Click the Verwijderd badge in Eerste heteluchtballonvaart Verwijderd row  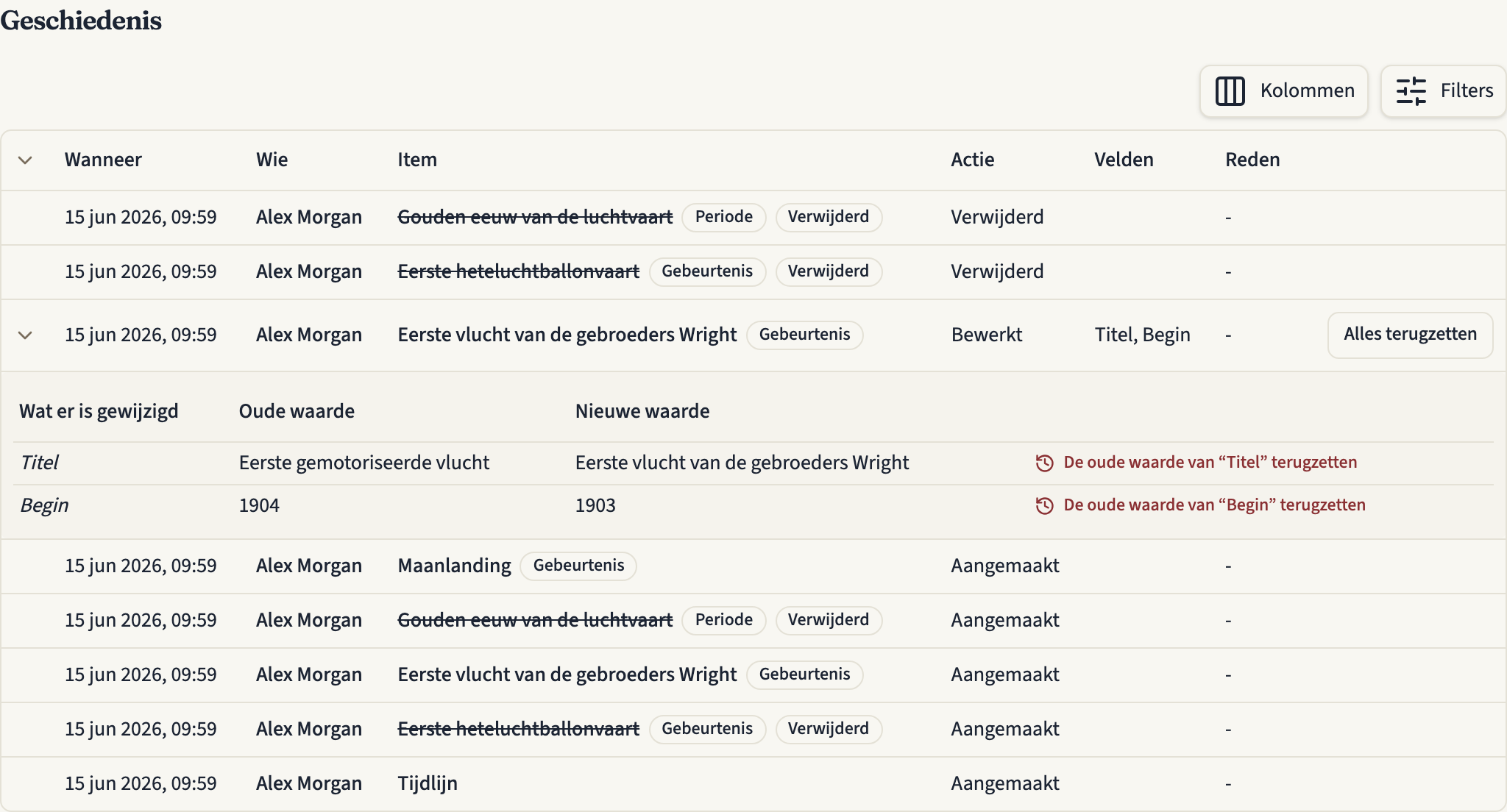point(829,271)
